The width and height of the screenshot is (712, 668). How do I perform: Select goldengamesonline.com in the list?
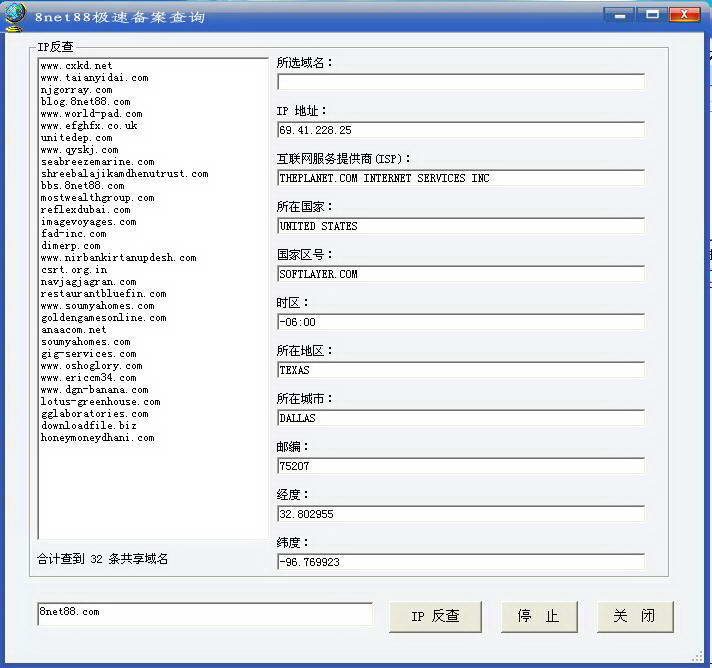click(104, 318)
